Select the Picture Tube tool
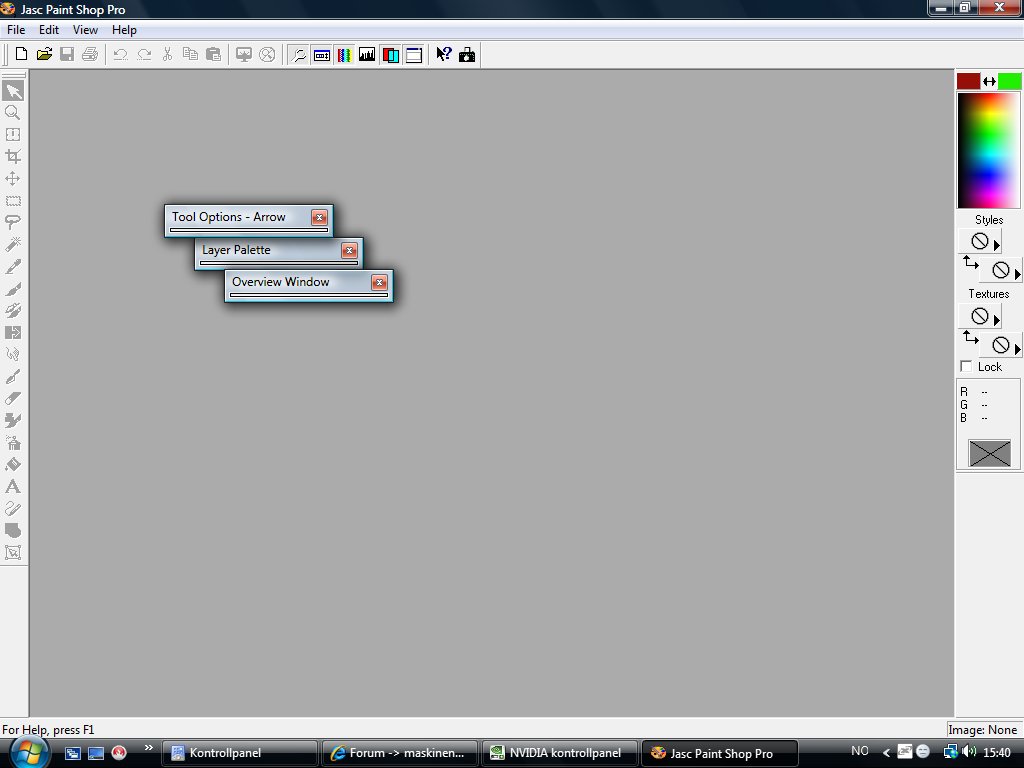This screenshot has width=1024, height=768. point(13,421)
